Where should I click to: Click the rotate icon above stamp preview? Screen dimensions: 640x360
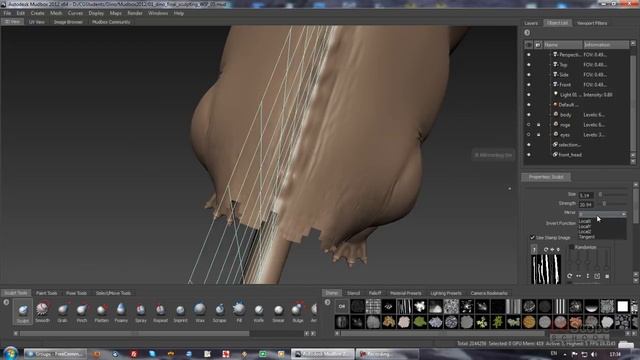546,249
